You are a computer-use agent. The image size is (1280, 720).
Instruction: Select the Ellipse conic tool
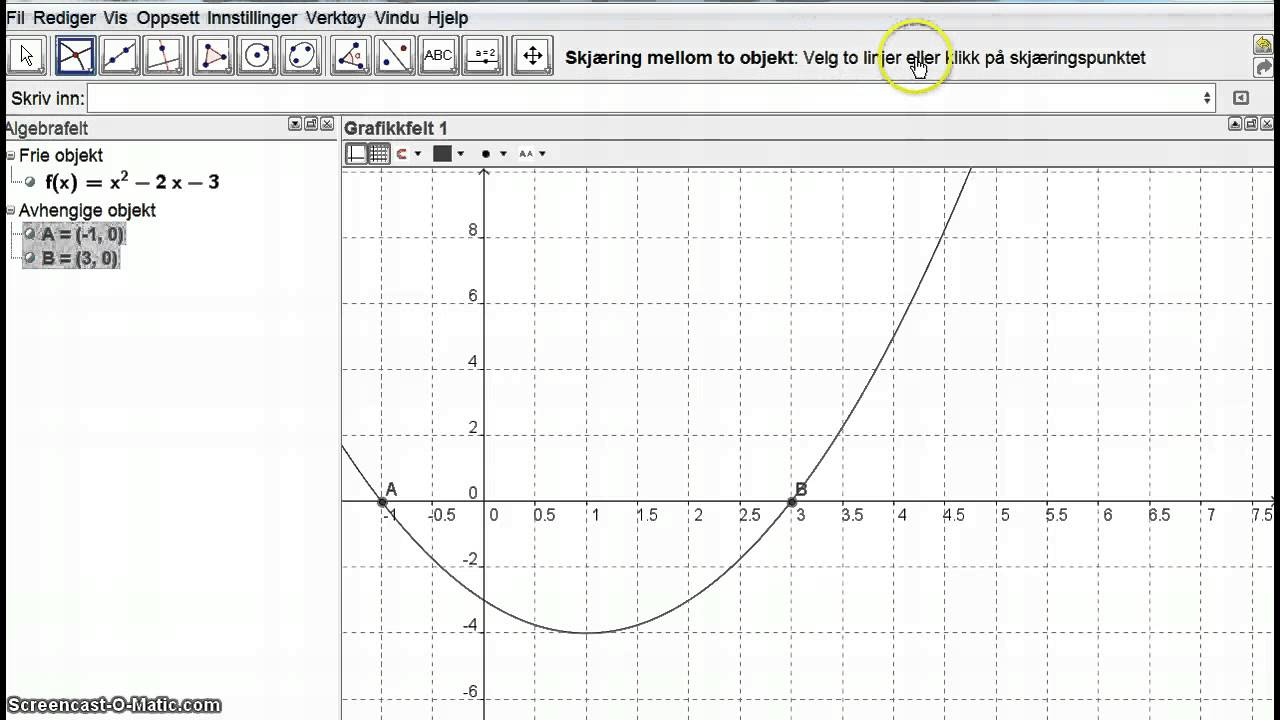click(301, 56)
